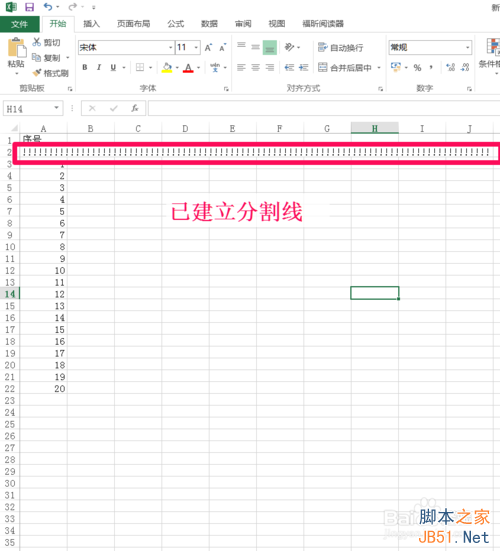Open the Foxit Reader (福昕阅读器) tab
The width and height of the screenshot is (500, 551).
323,24
